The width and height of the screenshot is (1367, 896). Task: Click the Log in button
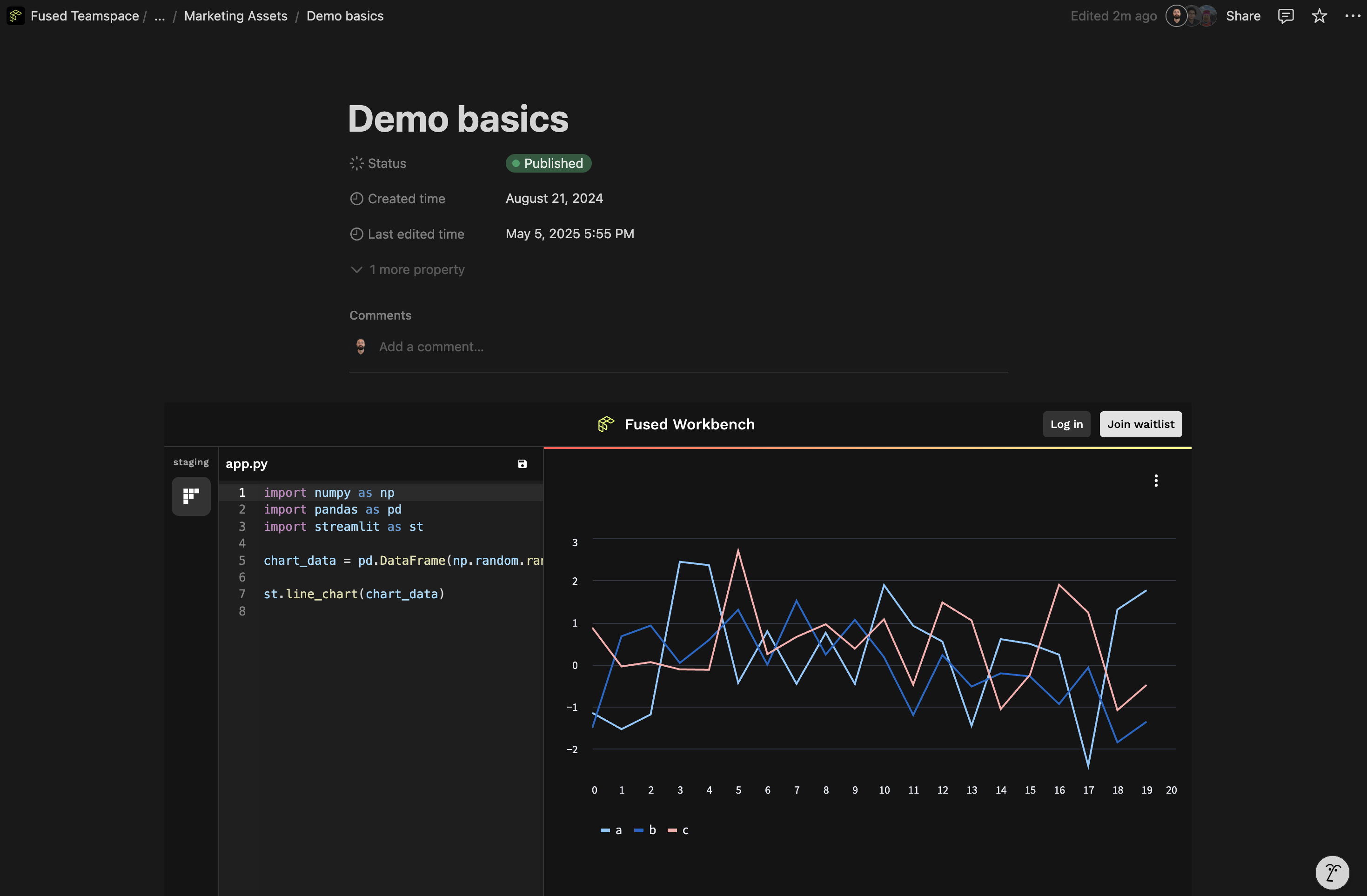[x=1066, y=424]
